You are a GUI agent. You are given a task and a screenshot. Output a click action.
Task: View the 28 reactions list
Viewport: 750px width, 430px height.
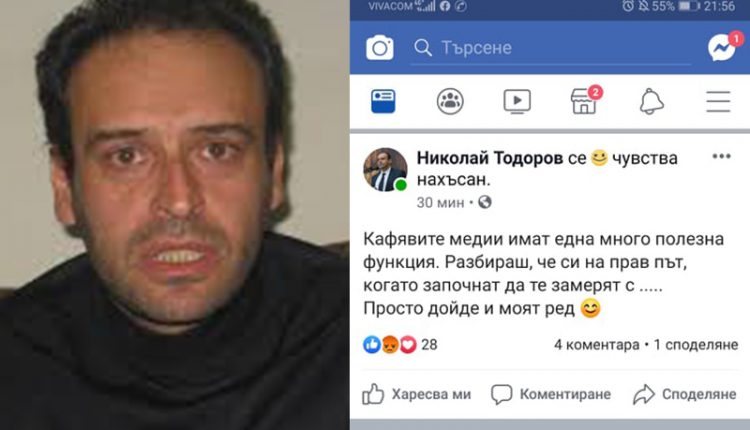[400, 344]
